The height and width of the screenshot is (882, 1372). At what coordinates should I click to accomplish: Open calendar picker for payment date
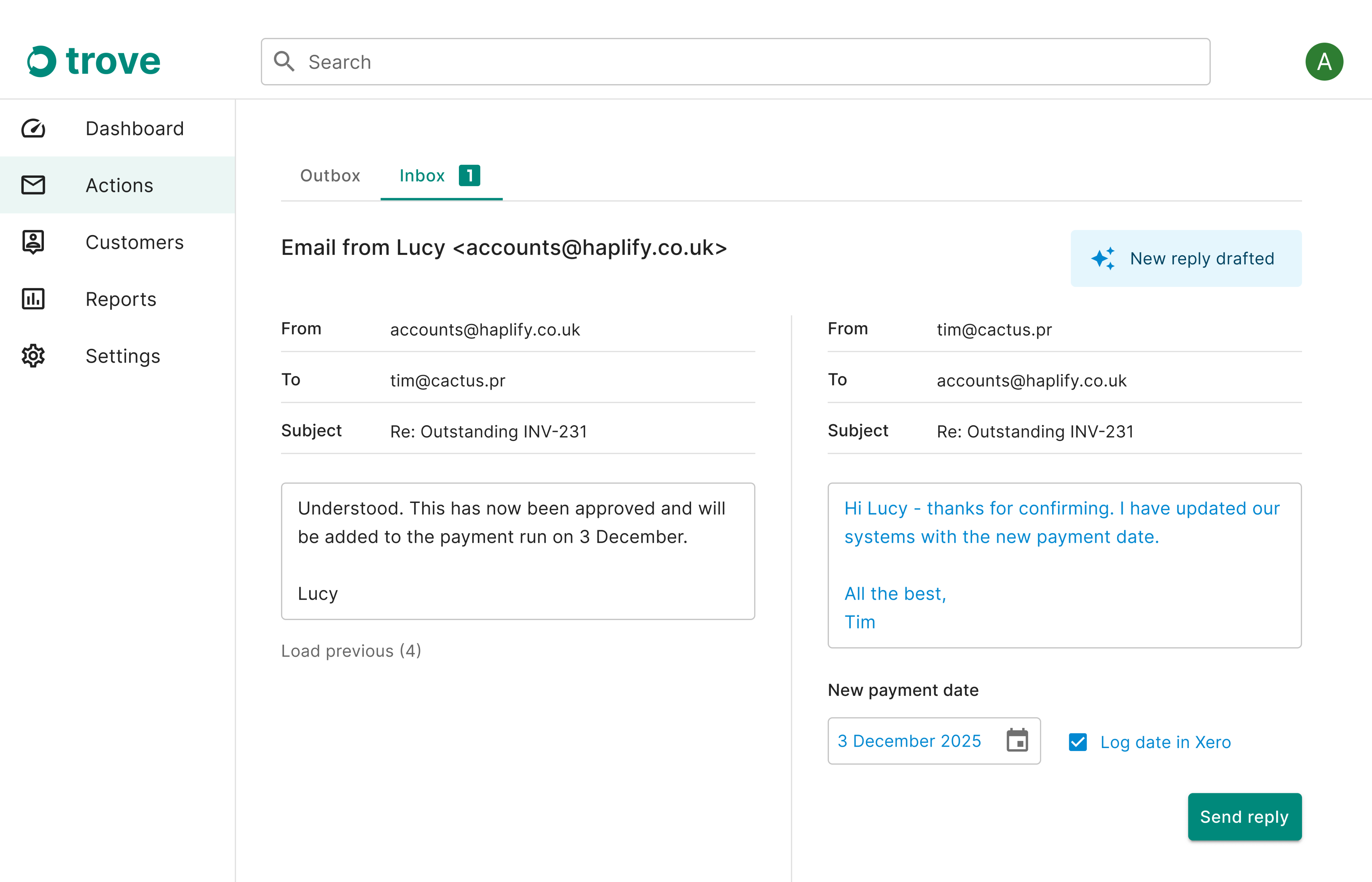click(x=1017, y=741)
